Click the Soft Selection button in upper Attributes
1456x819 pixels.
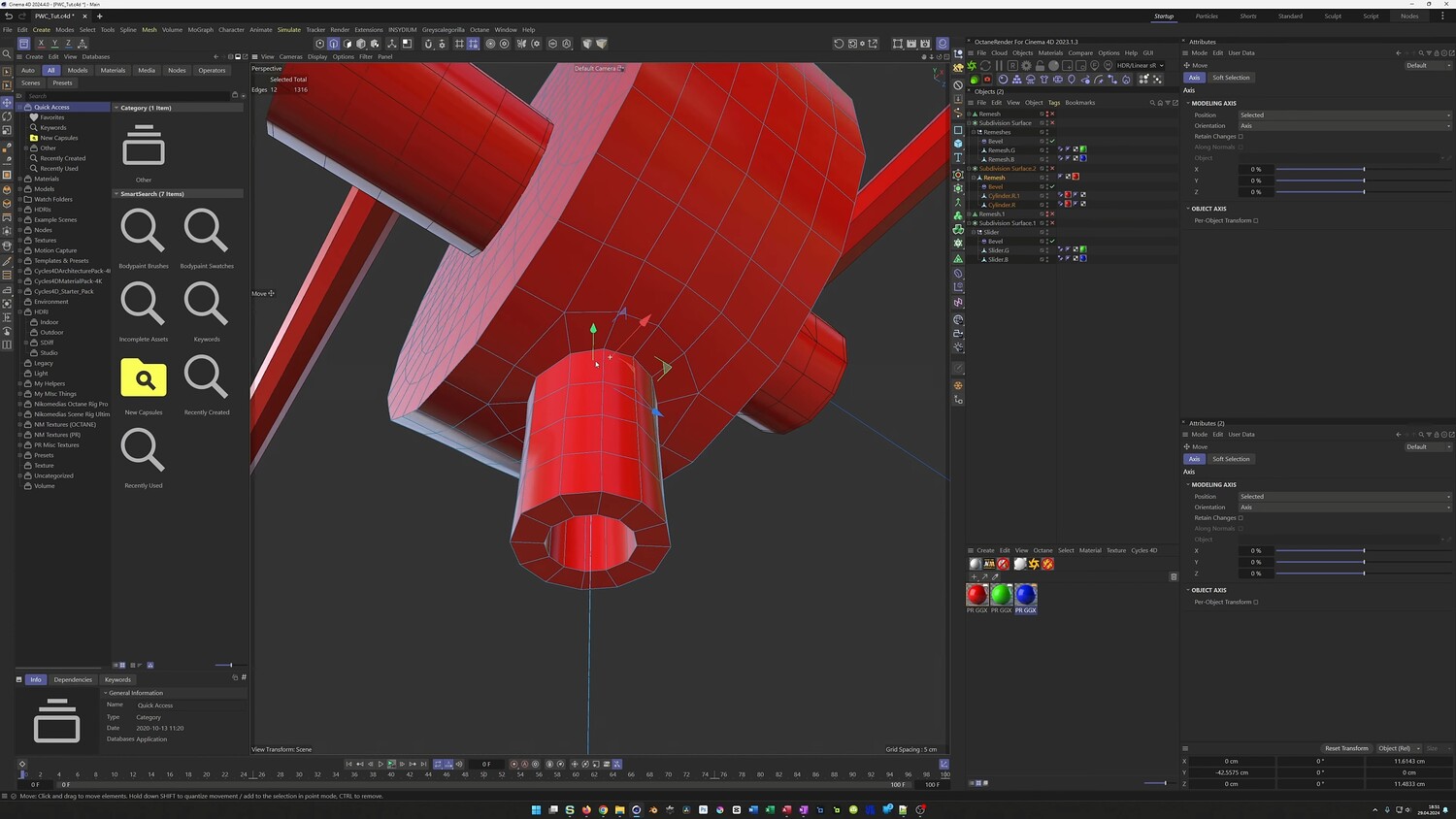pyautogui.click(x=1231, y=78)
